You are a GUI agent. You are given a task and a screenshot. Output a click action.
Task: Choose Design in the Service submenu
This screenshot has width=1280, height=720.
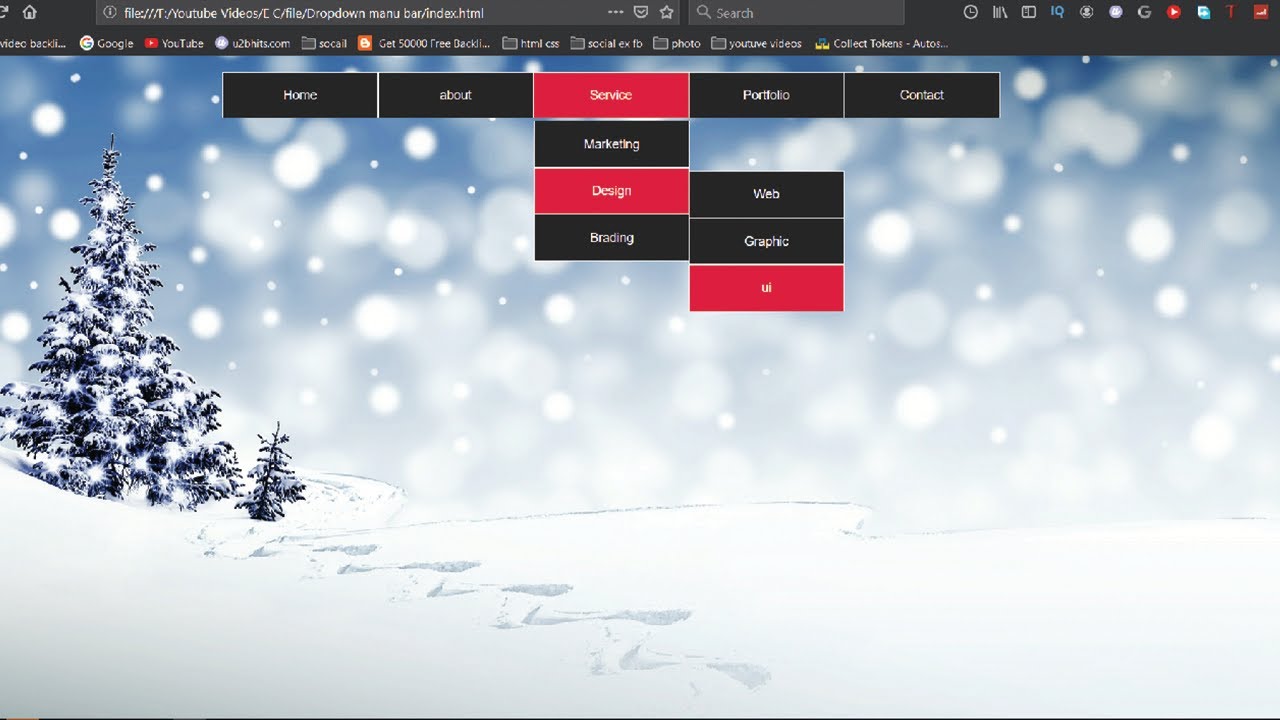[x=611, y=191]
